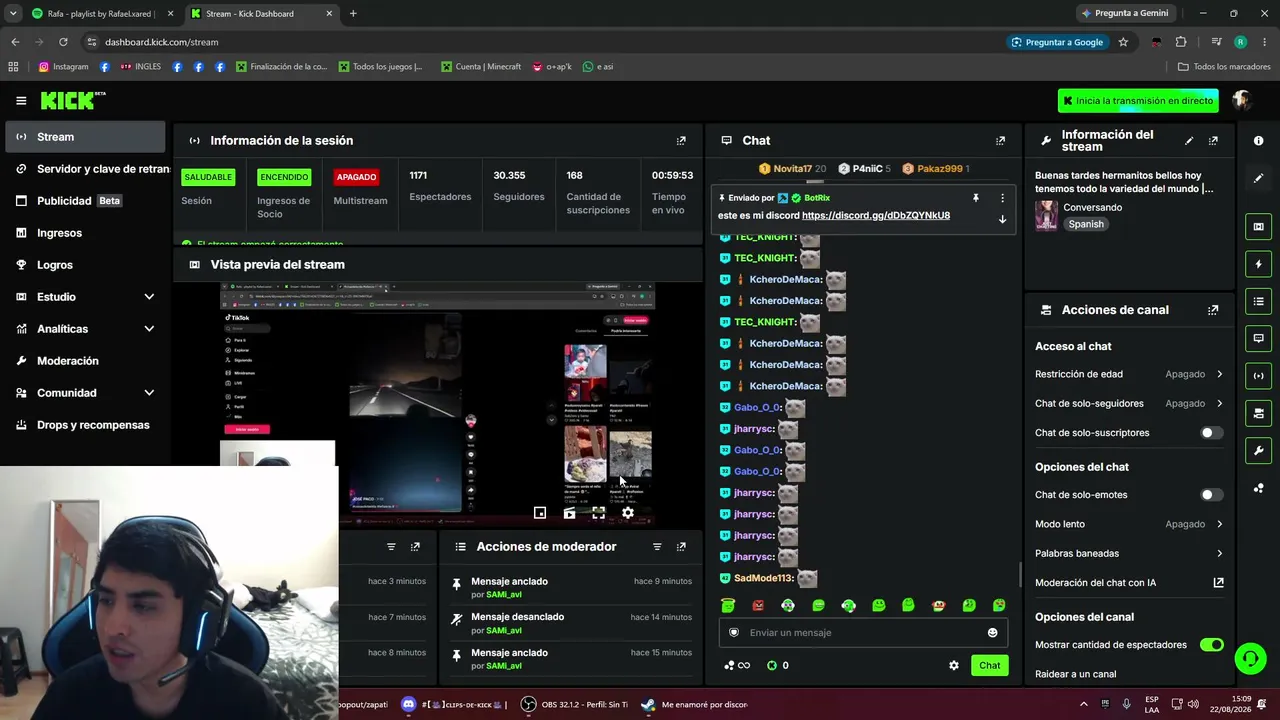Click the Spanish language tag
This screenshot has height=720, width=1280.
(x=1086, y=225)
